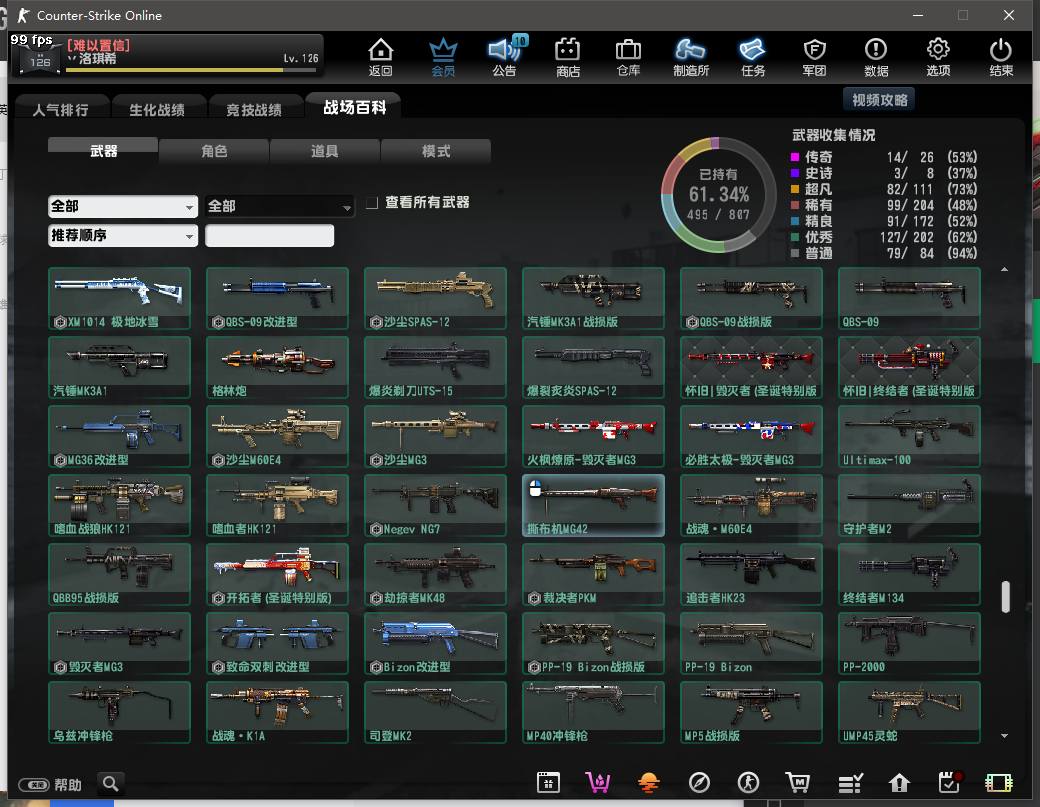Open the 制造所 crafting icon
This screenshot has width=1040, height=807.
690,57
